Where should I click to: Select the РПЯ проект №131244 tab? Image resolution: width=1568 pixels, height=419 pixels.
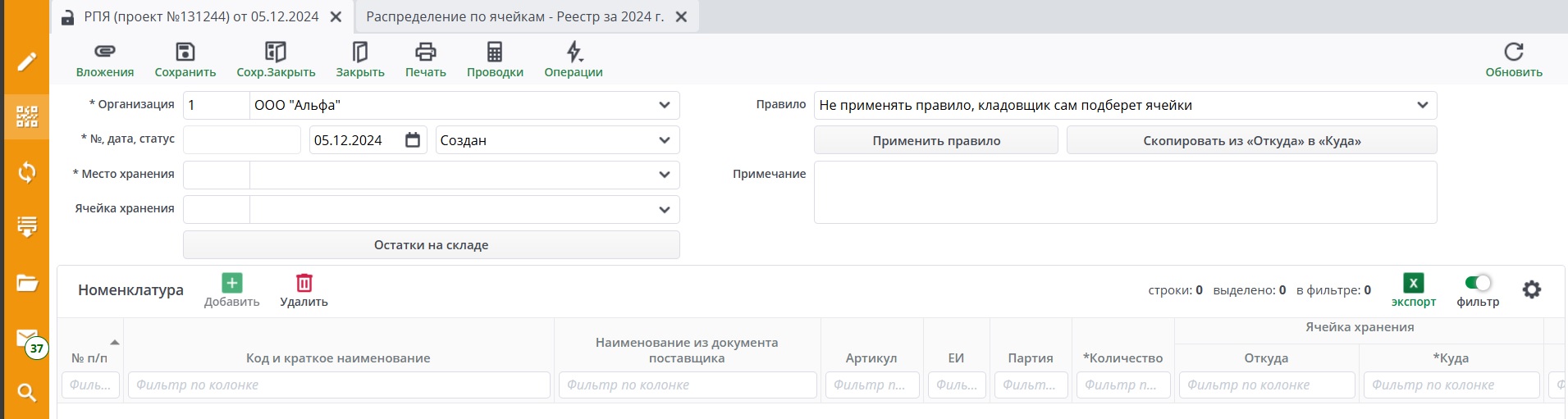pyautogui.click(x=201, y=16)
